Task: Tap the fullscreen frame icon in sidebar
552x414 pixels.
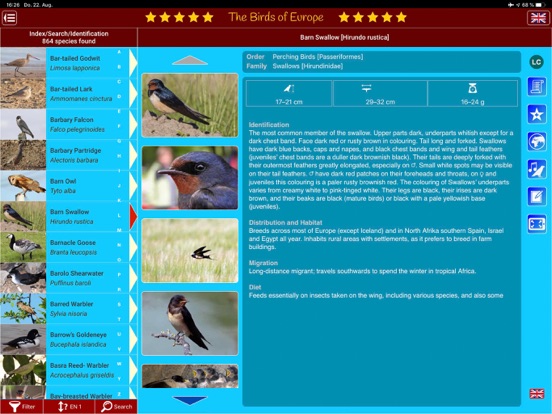Action: (x=537, y=224)
